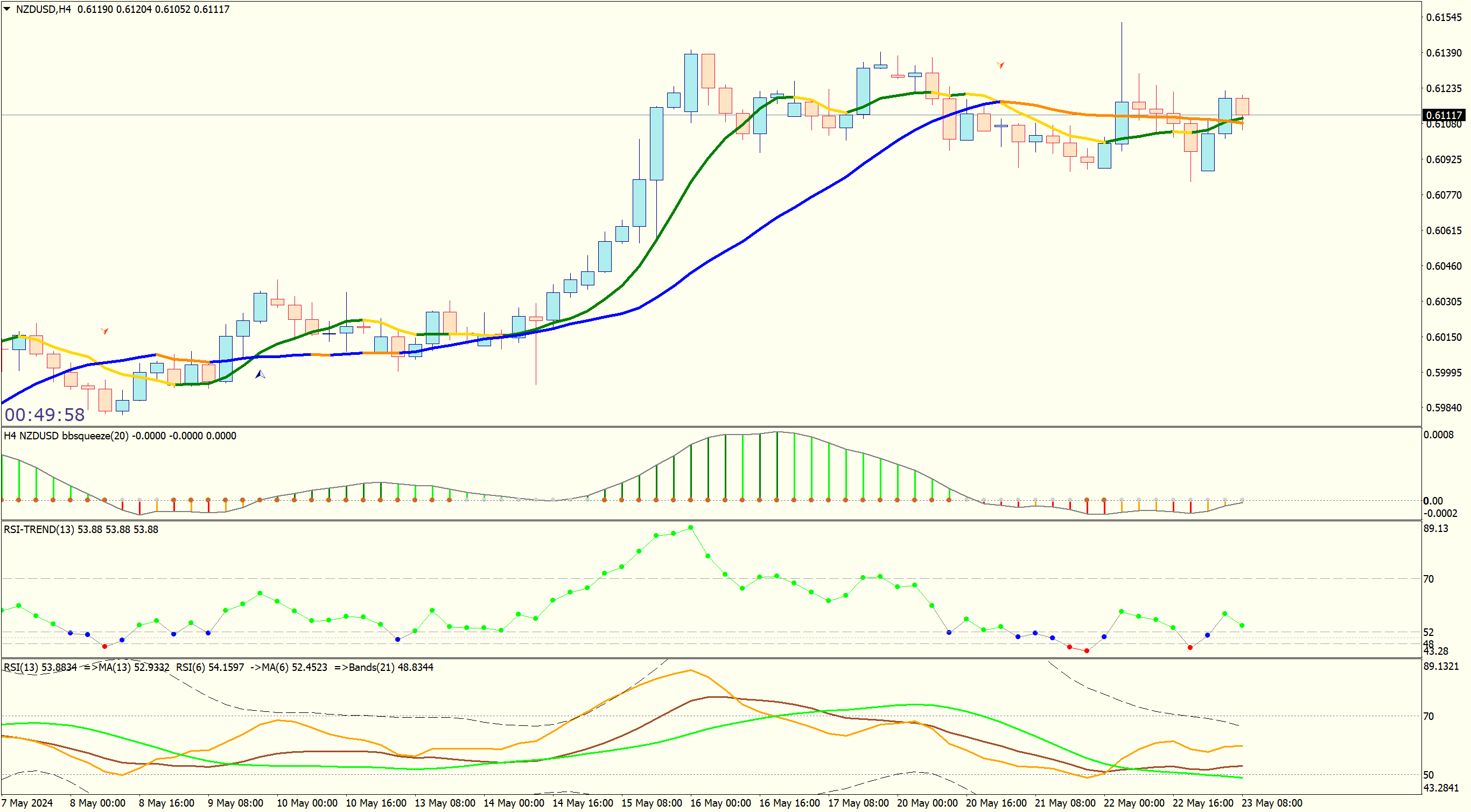The image size is (1471, 812).
Task: Click the RSI(13) 53.8834 indicator label
Action: 40,667
